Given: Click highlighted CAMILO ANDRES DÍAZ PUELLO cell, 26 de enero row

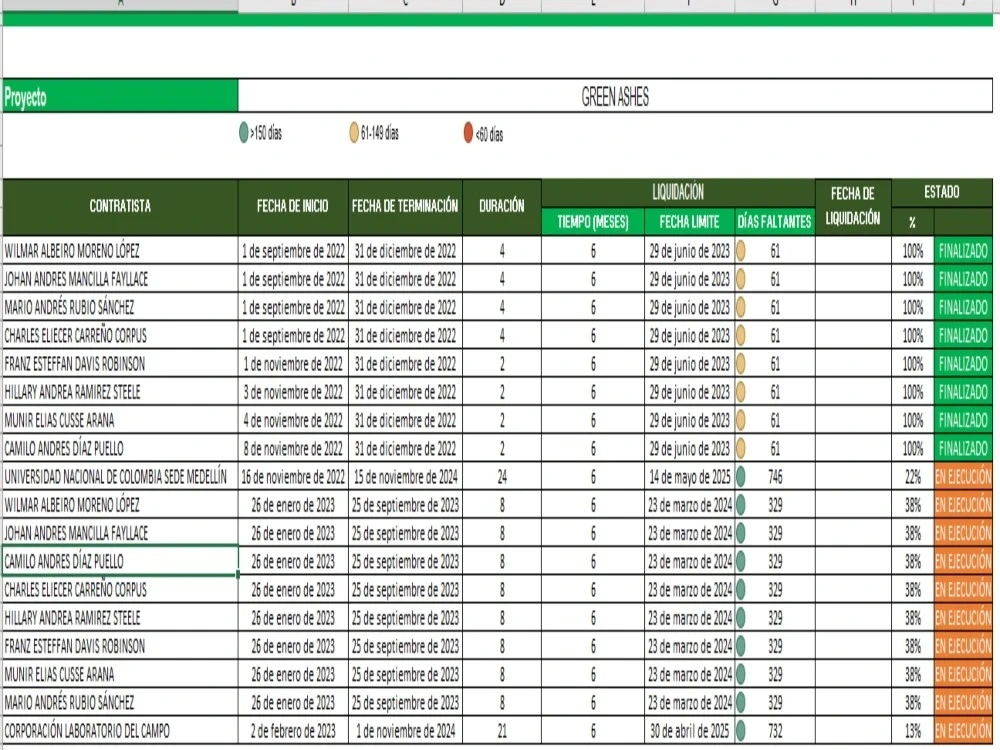Looking at the screenshot, I should [x=121, y=561].
